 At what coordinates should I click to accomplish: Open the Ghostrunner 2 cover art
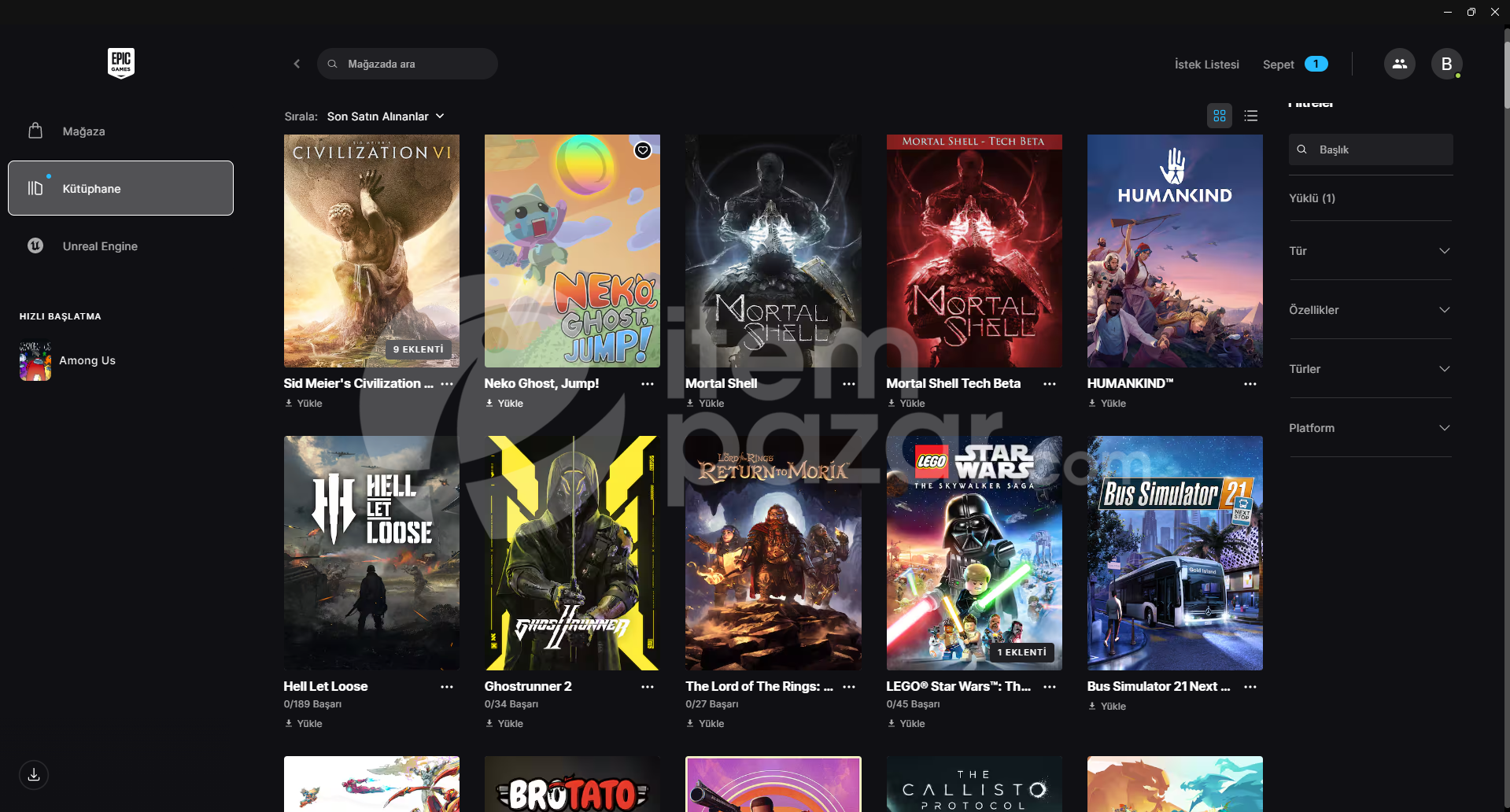572,553
